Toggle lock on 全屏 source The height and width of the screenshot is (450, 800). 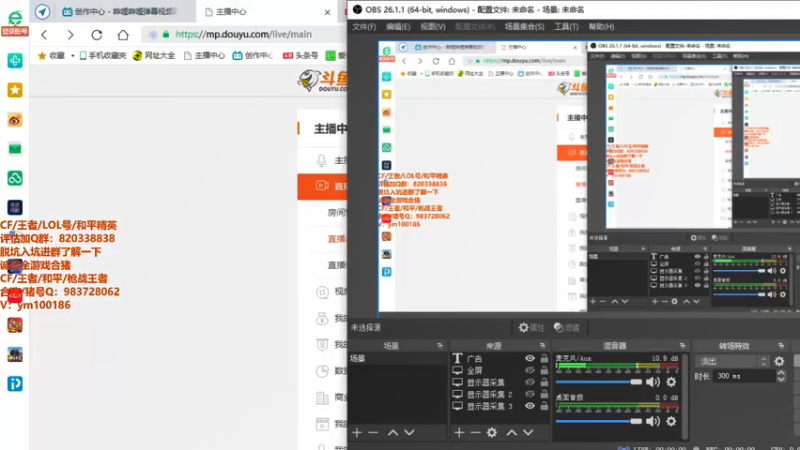[544, 370]
